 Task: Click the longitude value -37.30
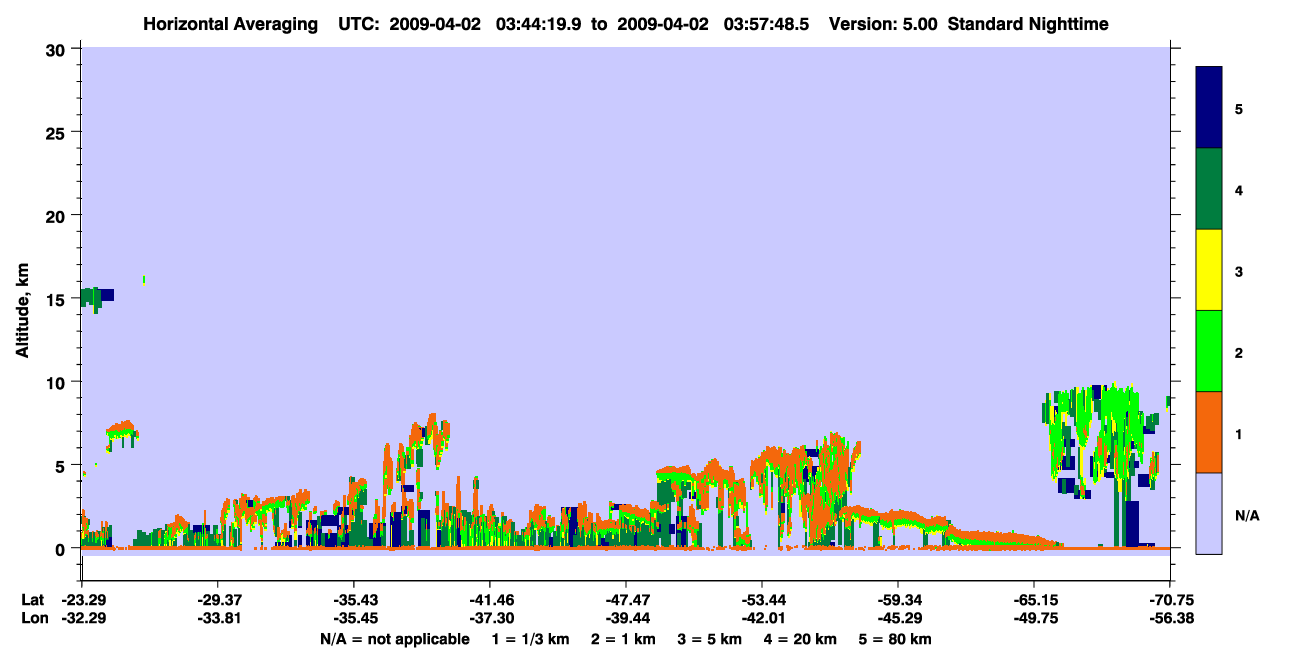click(x=489, y=618)
